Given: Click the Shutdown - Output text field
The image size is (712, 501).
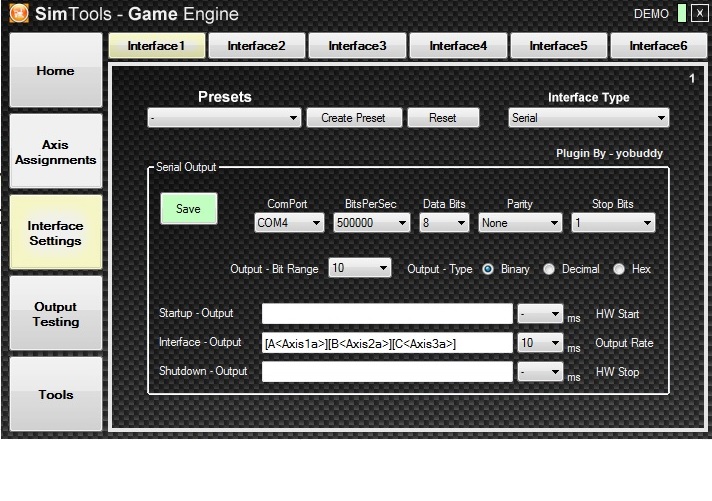Looking at the screenshot, I should (x=387, y=372).
